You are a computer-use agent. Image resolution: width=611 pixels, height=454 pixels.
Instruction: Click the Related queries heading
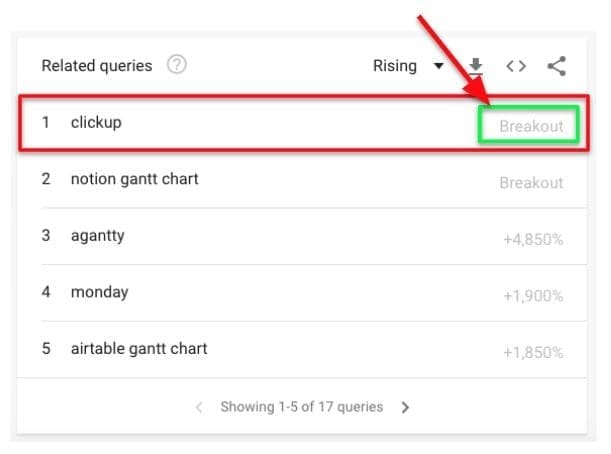click(97, 66)
